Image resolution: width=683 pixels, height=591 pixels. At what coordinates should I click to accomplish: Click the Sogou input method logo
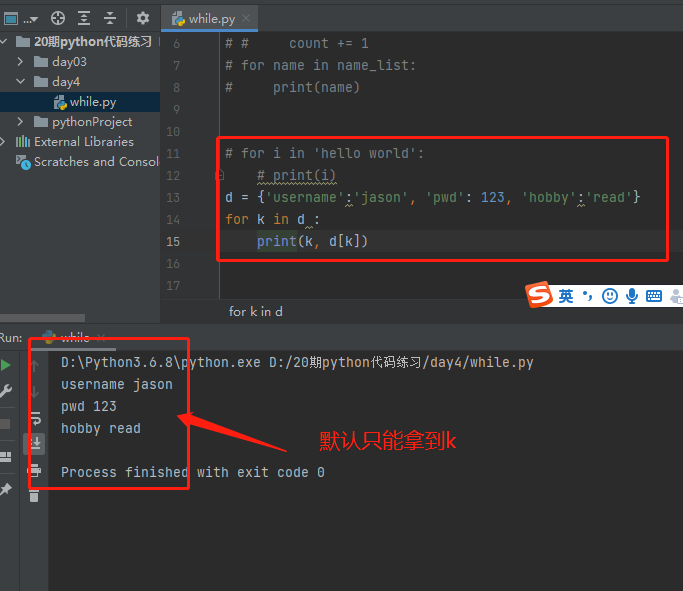(x=539, y=295)
